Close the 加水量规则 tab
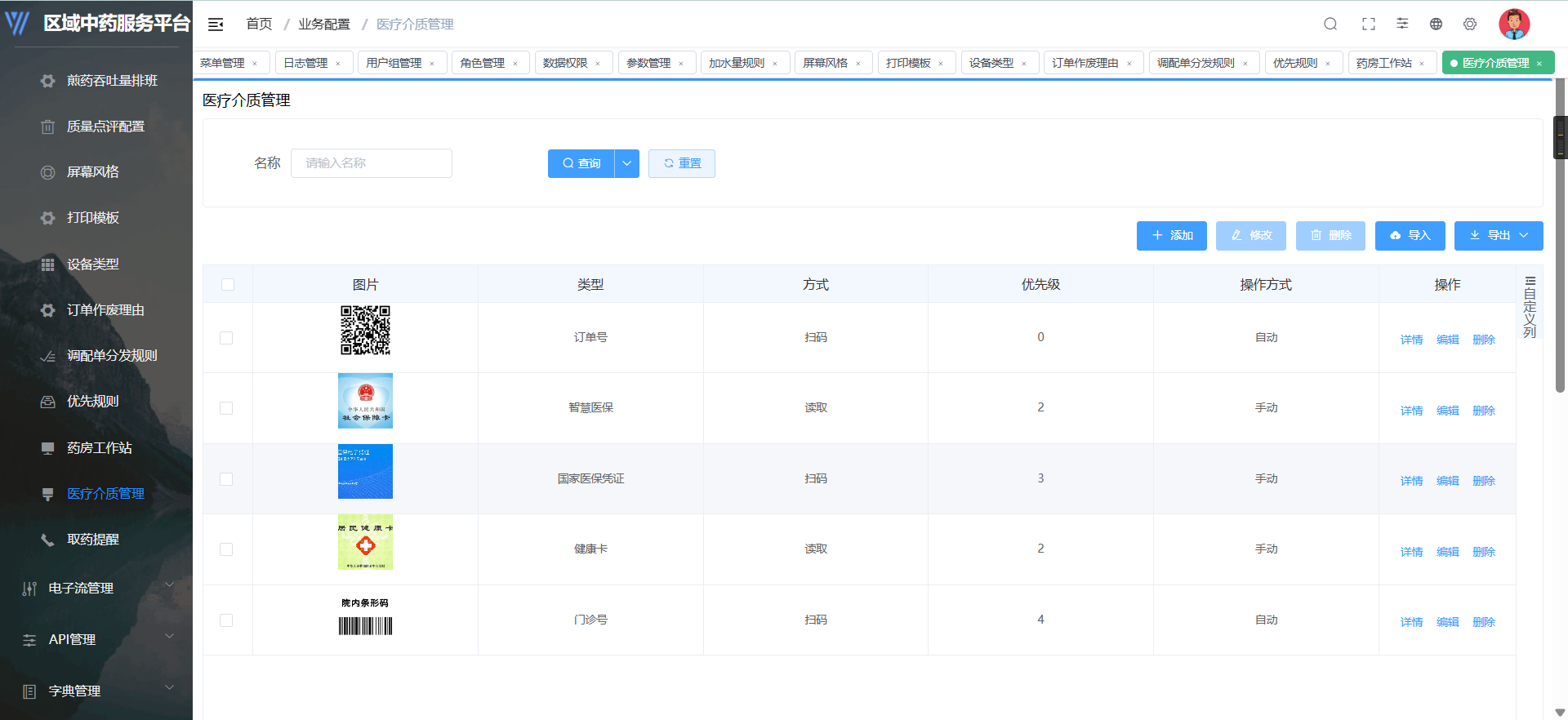 (x=775, y=64)
